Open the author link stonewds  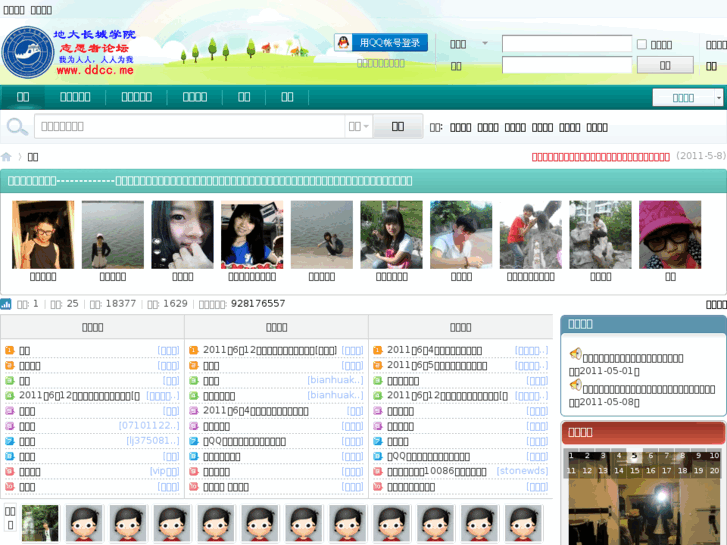click(x=522, y=471)
